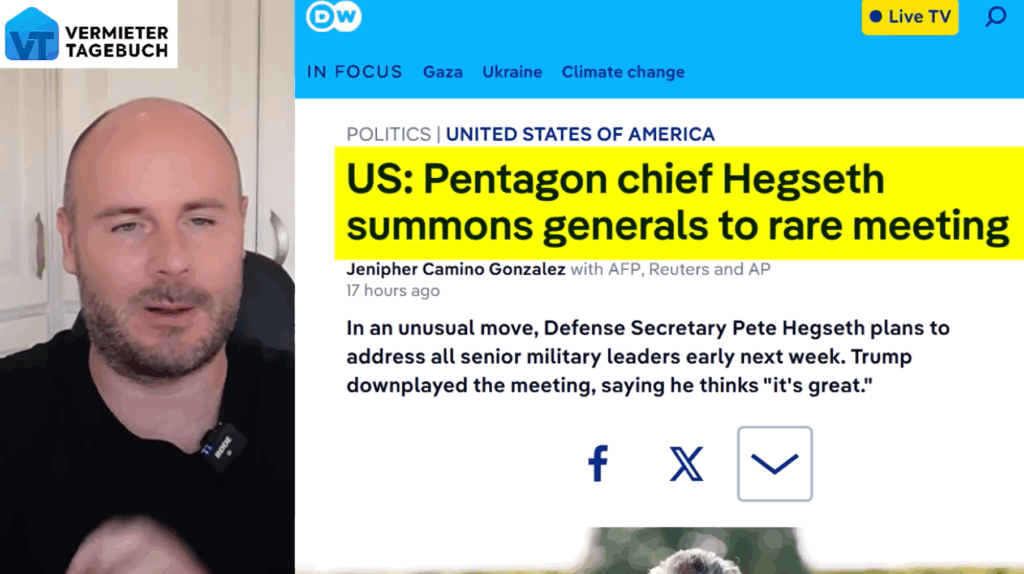Image resolution: width=1024 pixels, height=574 pixels.
Task: Click the 17 hours ago timestamp
Action: click(392, 291)
